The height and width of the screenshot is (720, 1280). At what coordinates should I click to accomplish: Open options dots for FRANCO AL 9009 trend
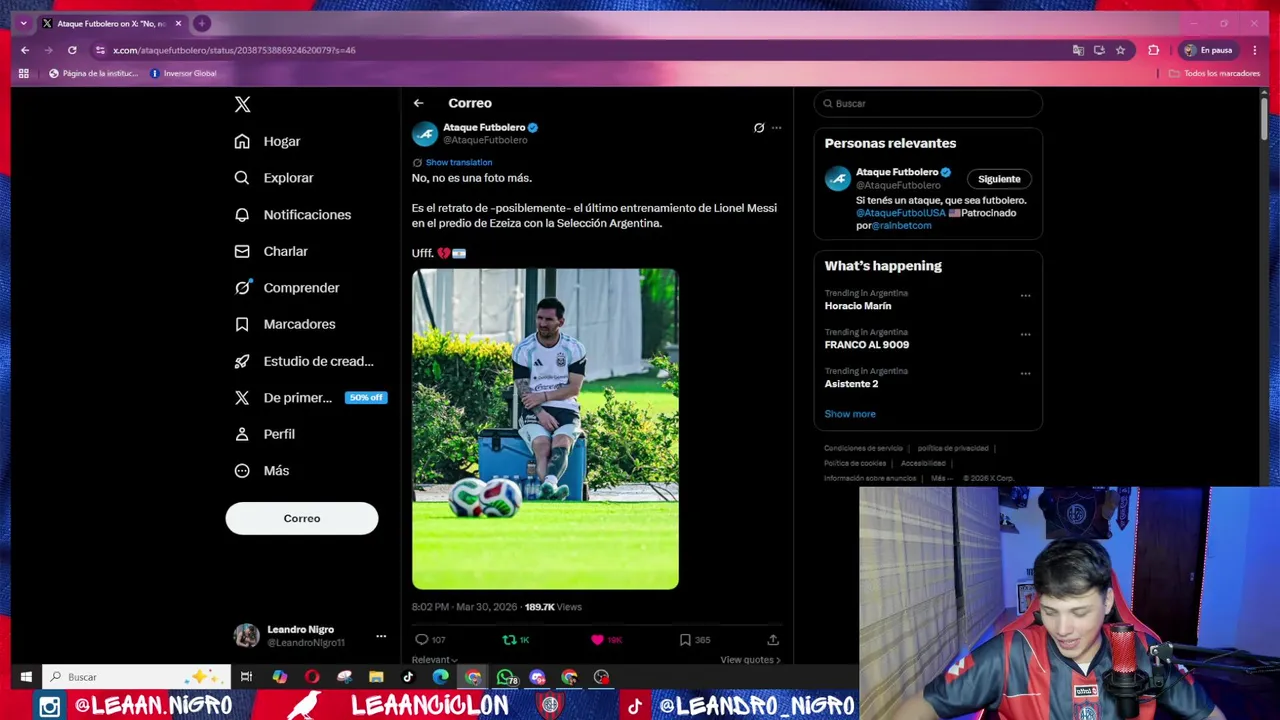[1025, 334]
